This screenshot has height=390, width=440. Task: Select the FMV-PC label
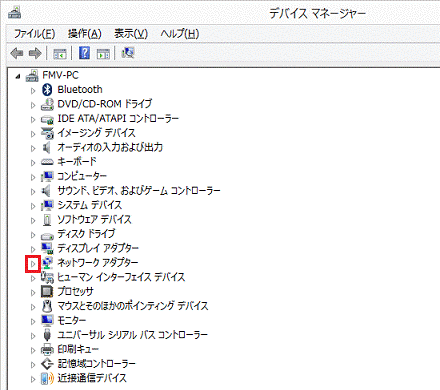(60, 75)
